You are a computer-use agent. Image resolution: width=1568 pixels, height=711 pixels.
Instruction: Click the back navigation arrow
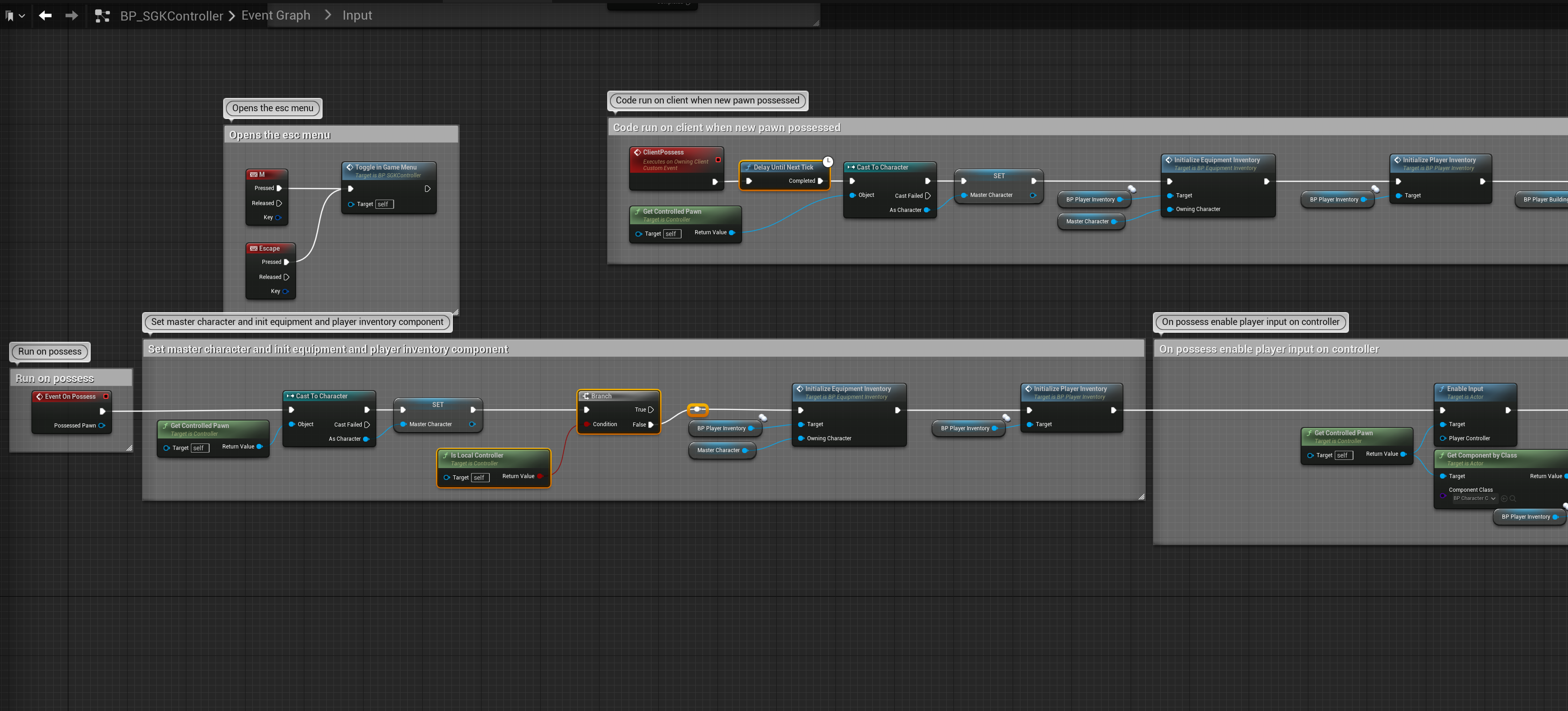(45, 16)
